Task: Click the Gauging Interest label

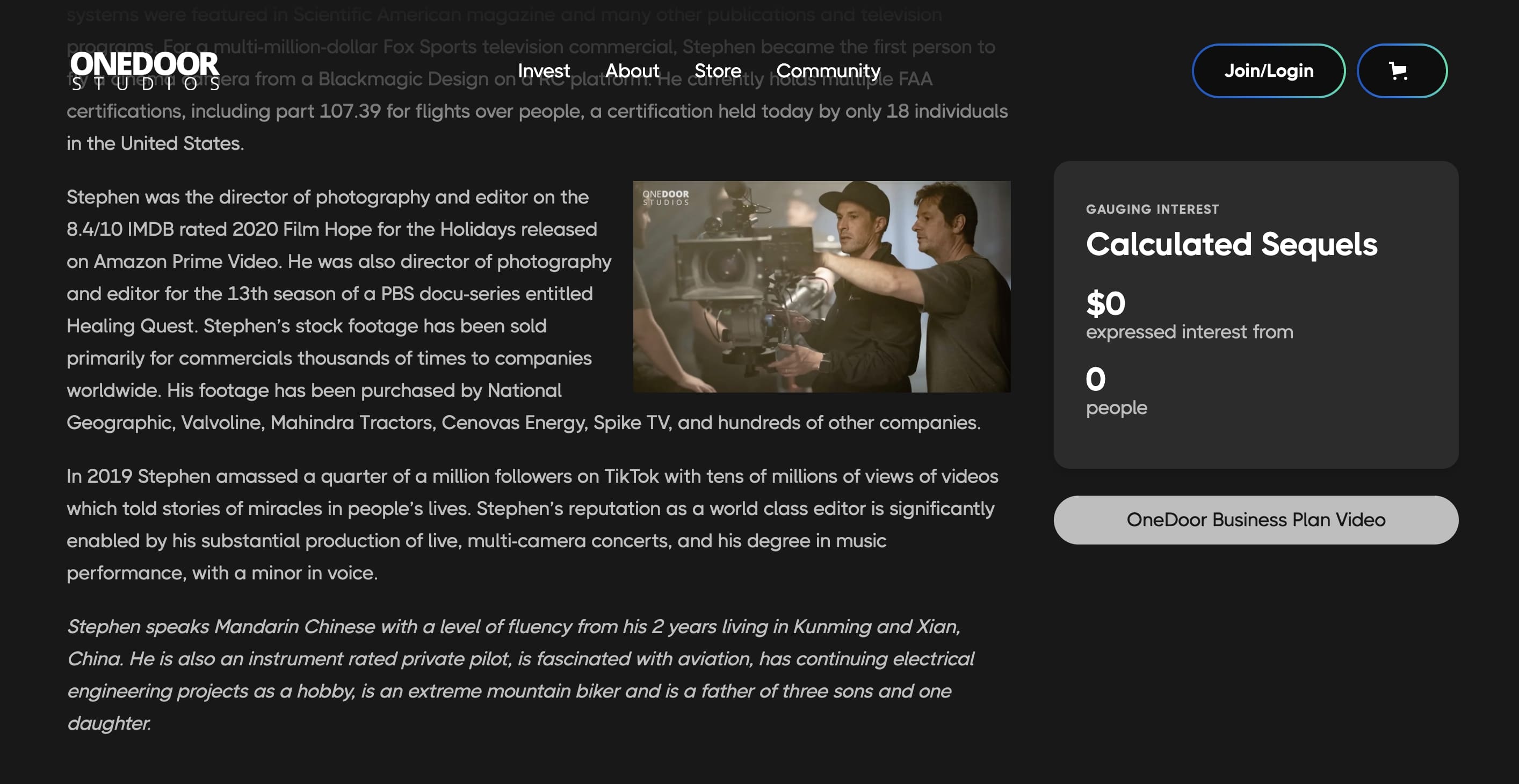Action: coord(1152,209)
